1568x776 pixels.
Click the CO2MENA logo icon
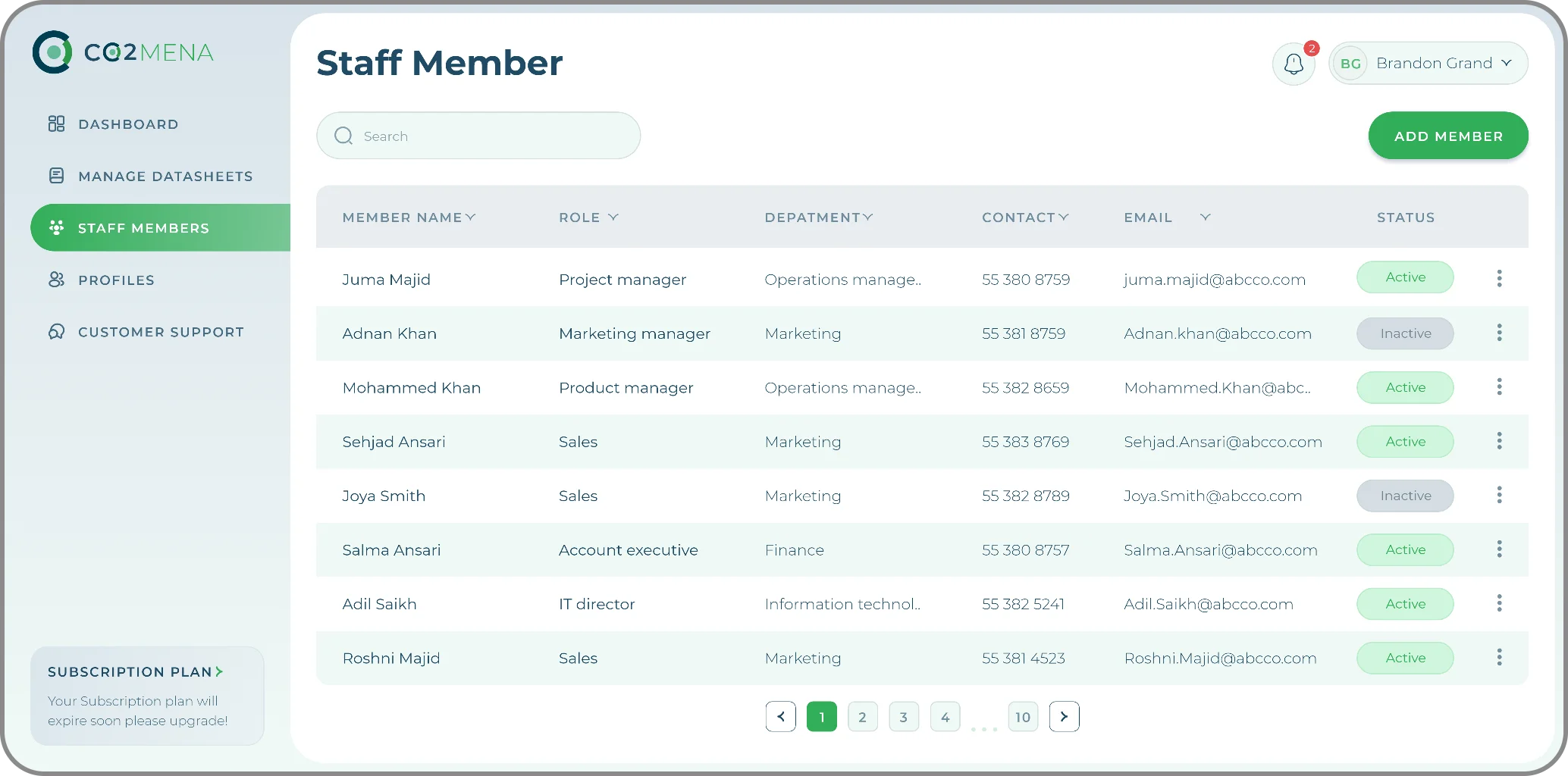point(52,52)
